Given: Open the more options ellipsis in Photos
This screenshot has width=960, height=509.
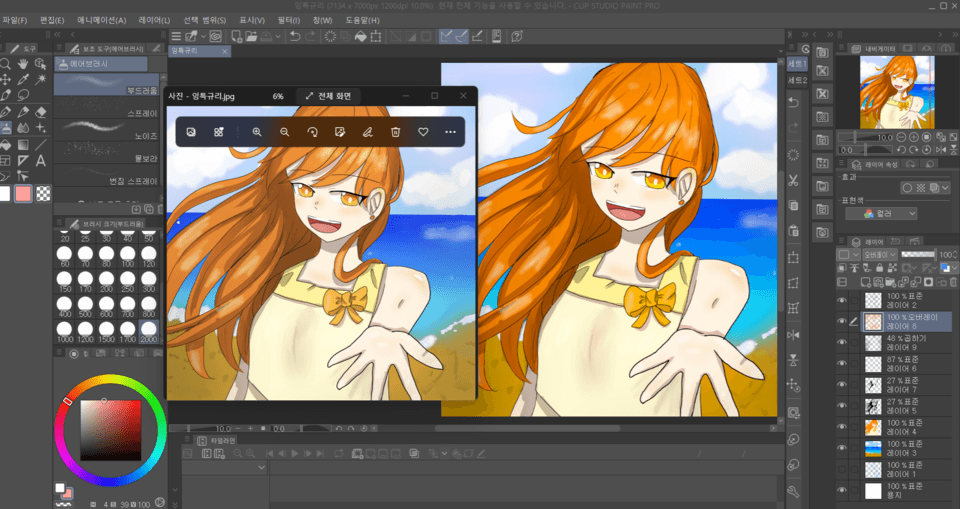Looking at the screenshot, I should click(451, 132).
